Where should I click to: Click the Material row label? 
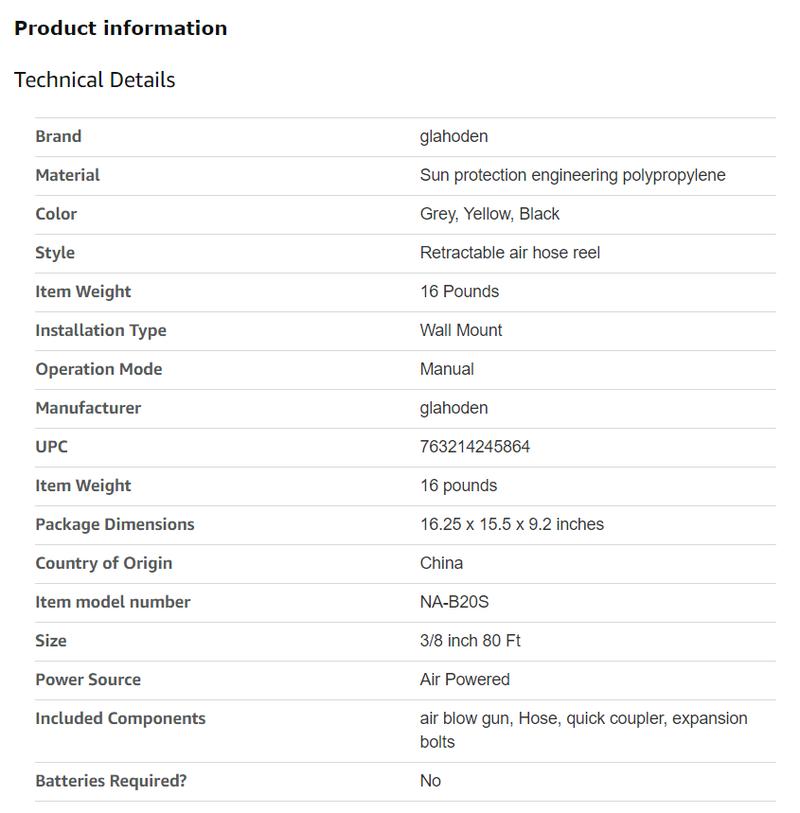tap(67, 175)
